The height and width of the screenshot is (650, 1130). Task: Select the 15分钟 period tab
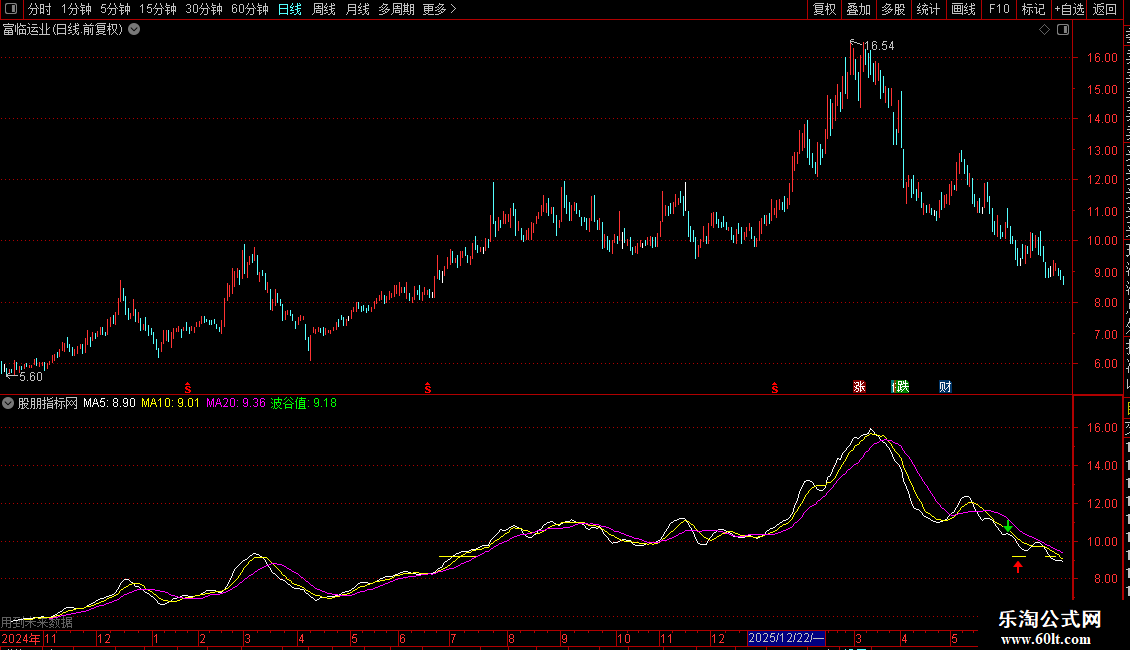(x=158, y=9)
